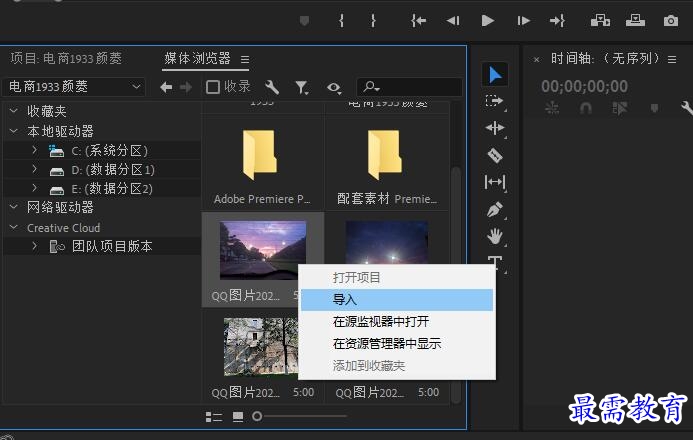Play the clip in monitor
The height and width of the screenshot is (440, 693).
(x=487, y=21)
